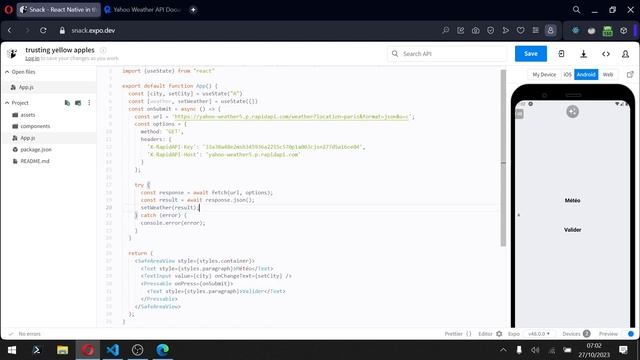Viewport: 640px width, 360px height.
Task: Open Microsoft Edge from taskbar
Action: pos(162,350)
